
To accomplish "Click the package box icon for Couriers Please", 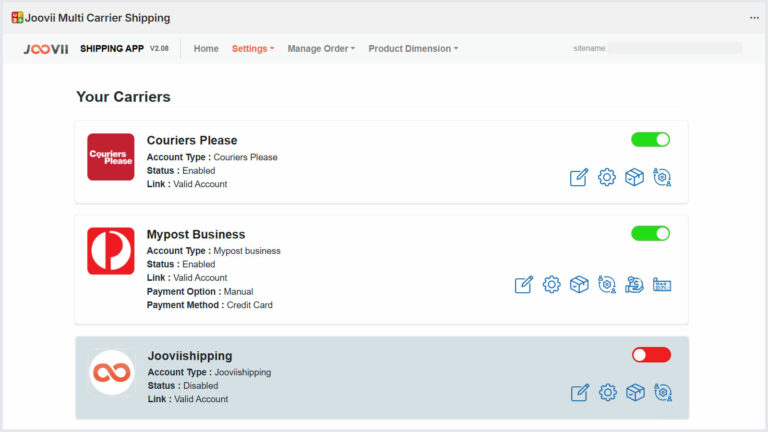I will click(x=634, y=177).
